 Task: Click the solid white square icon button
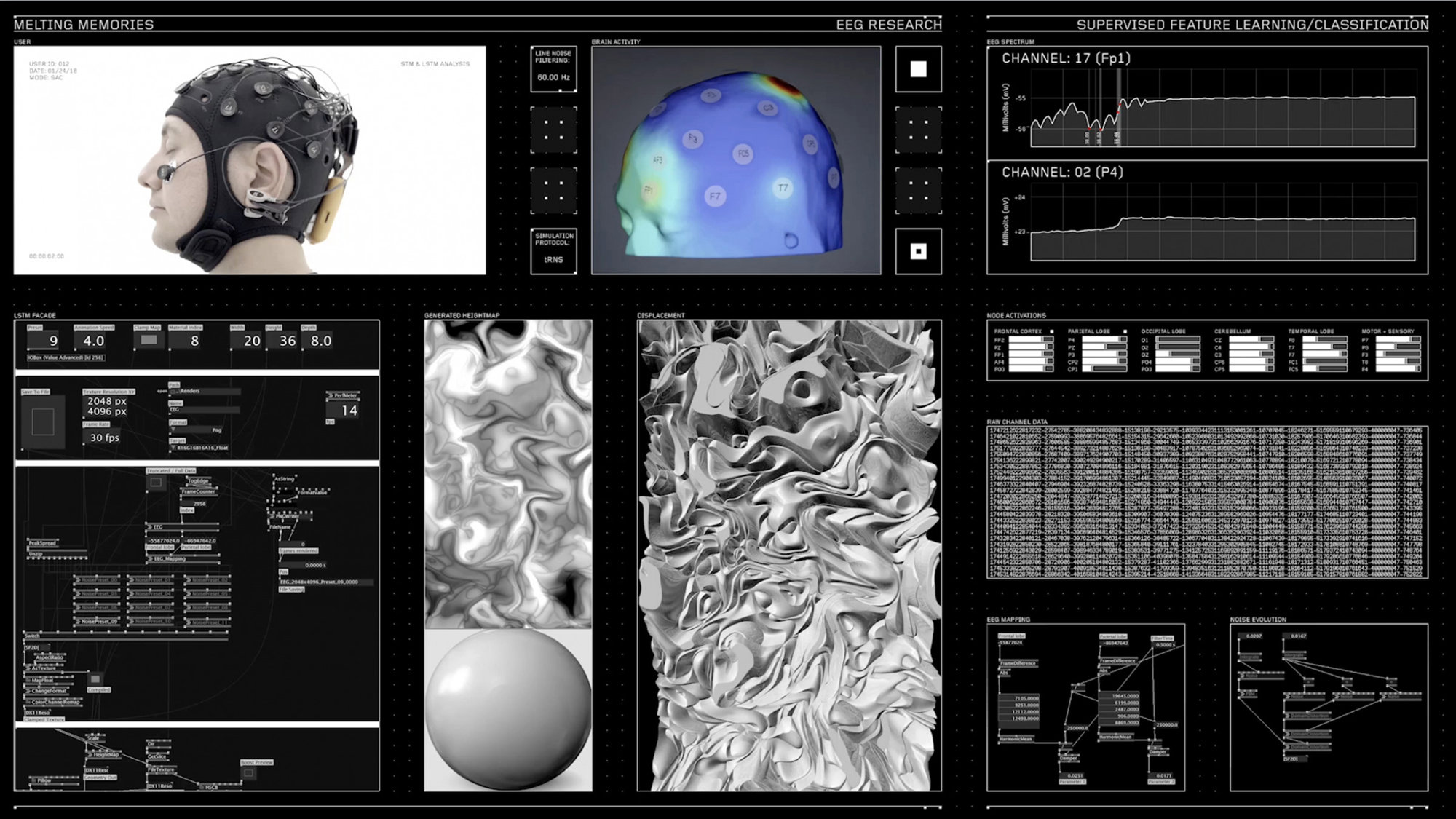click(x=918, y=69)
